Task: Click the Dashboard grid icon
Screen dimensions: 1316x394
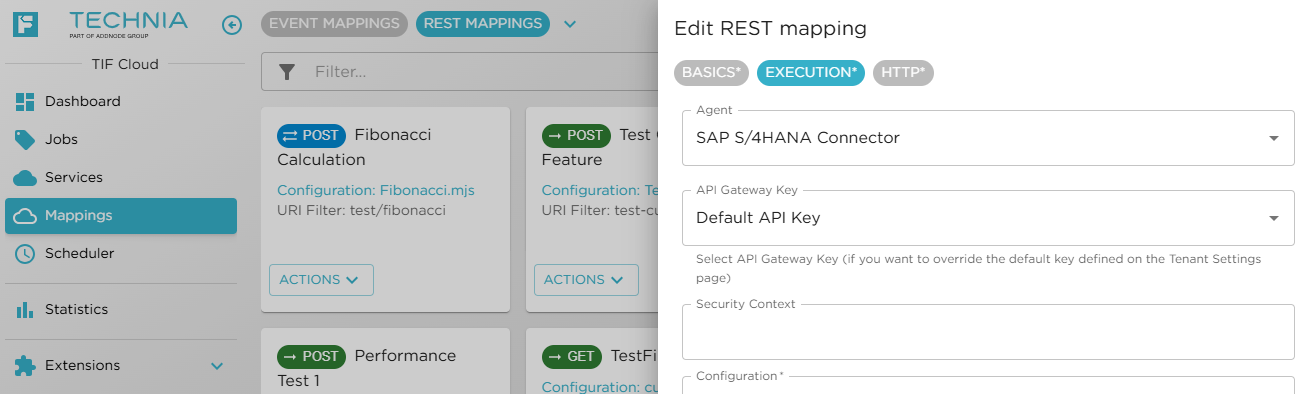Action: tap(25, 101)
